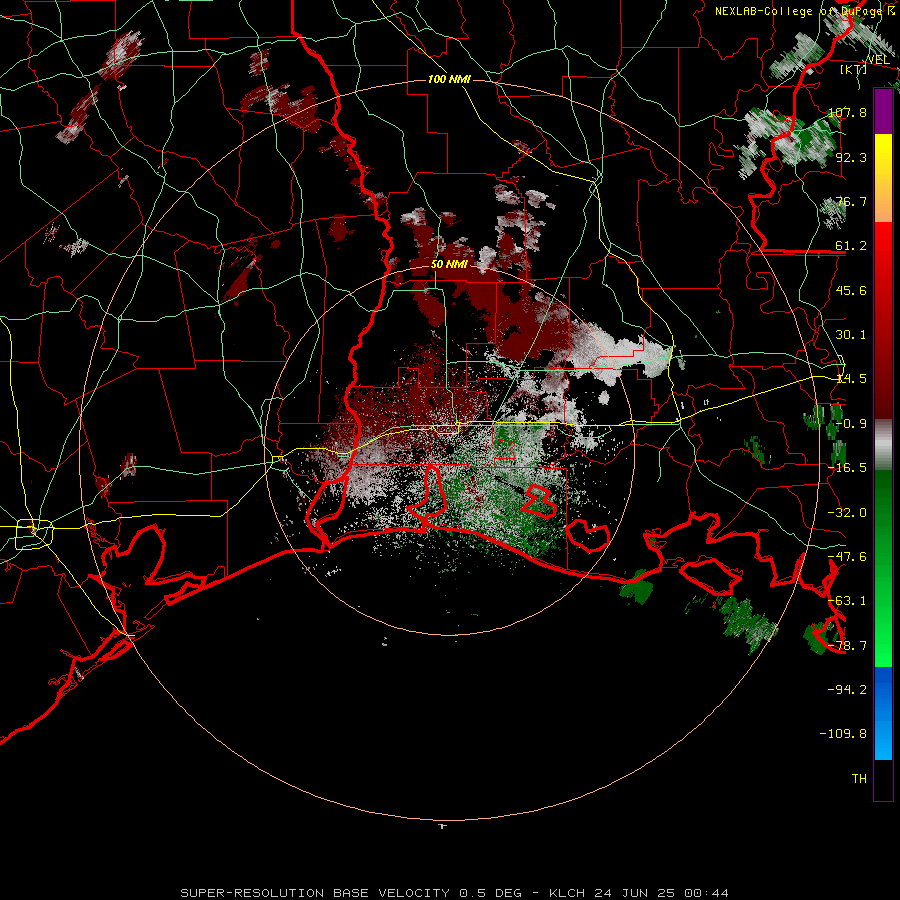Pick the purple segment of the color bar

883,111
